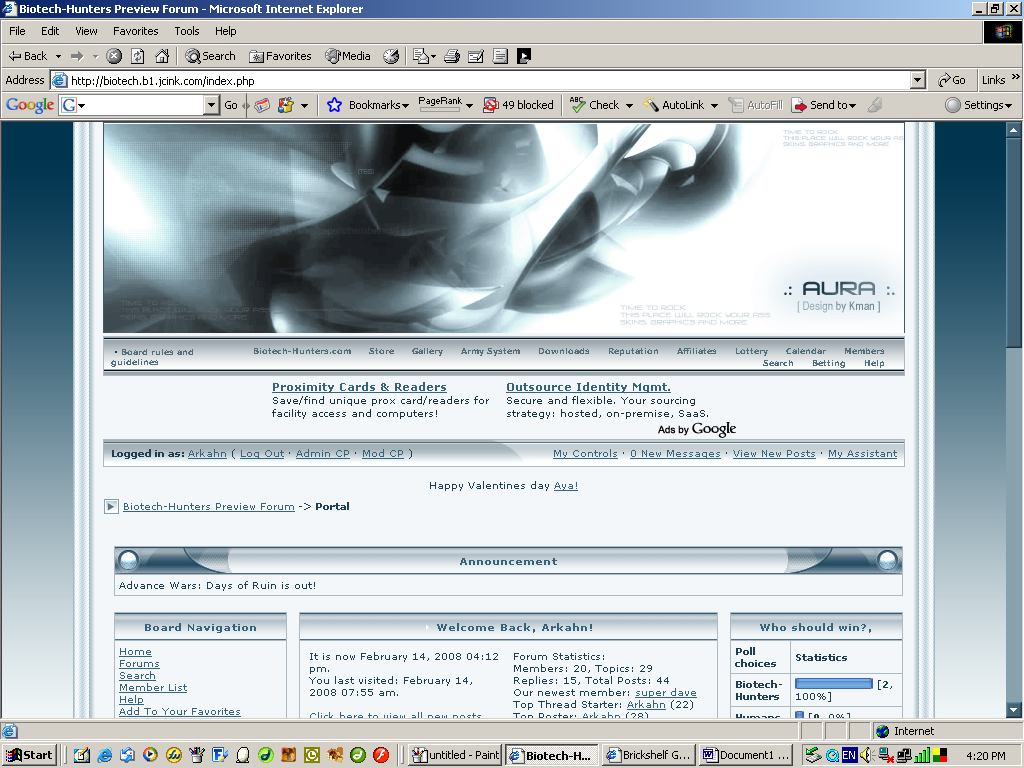Click the red Flash quick launch icon
The height and width of the screenshot is (768, 1024).
[381, 755]
